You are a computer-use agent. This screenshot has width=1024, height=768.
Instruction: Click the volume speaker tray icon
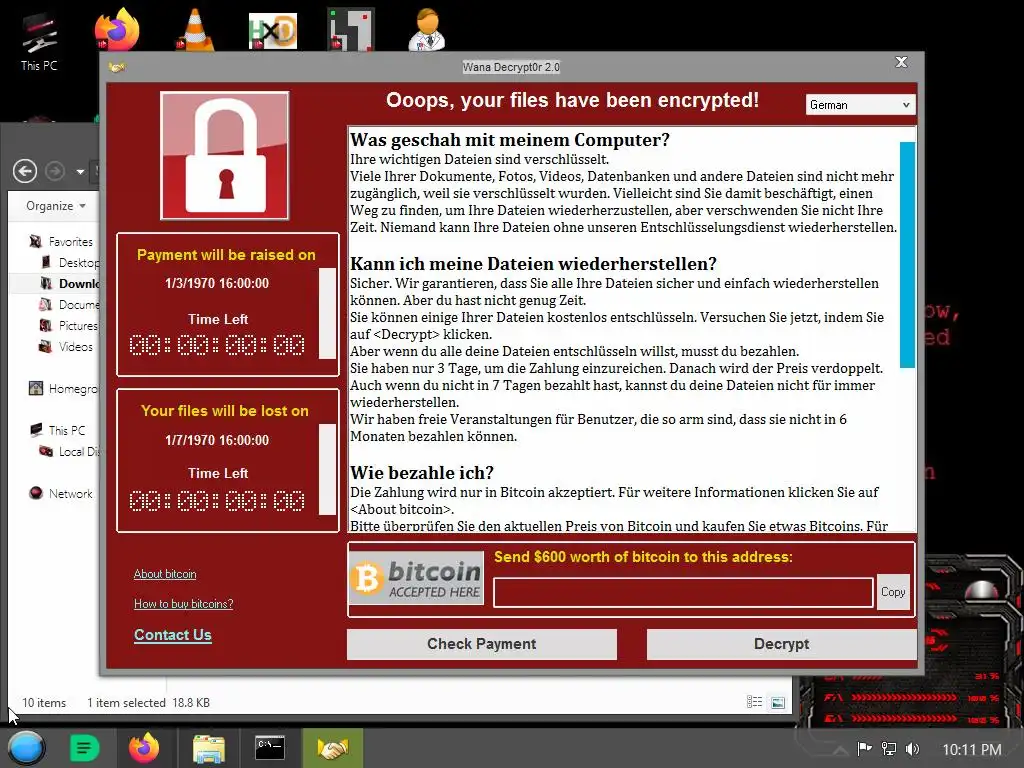tap(912, 749)
